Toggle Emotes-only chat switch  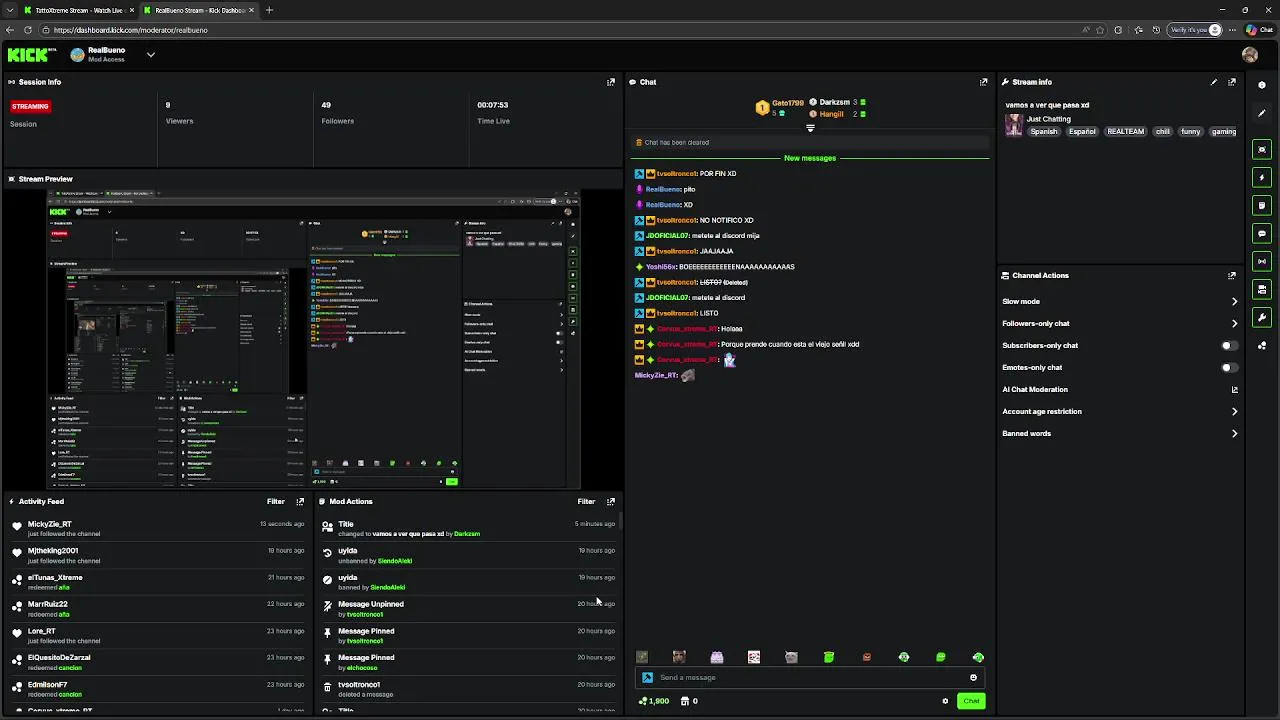tap(1229, 367)
